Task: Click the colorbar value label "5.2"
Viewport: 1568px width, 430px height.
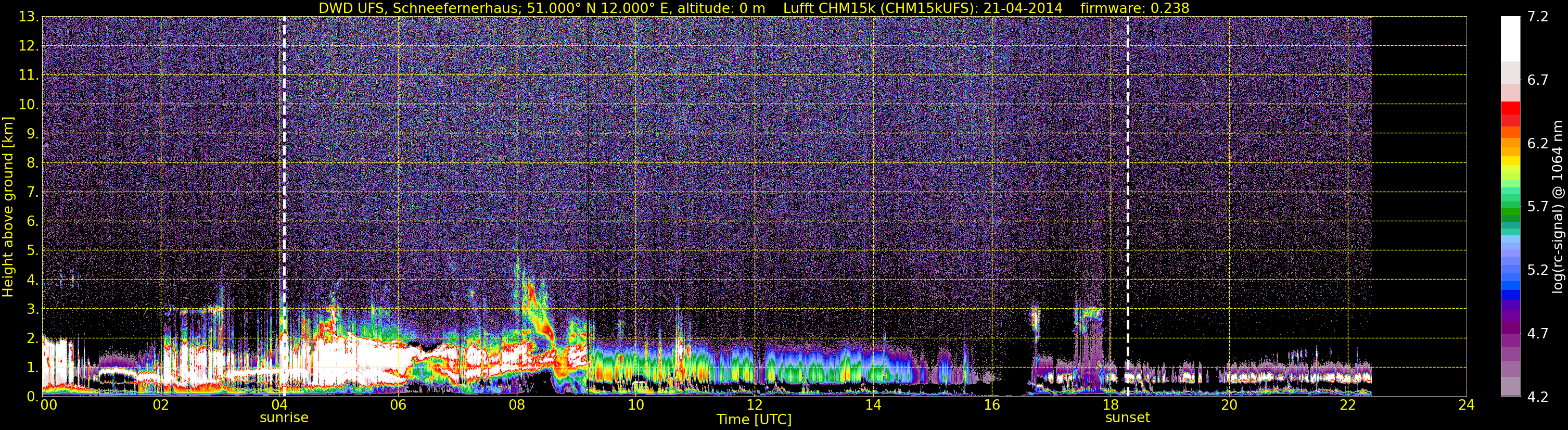Action: 1538,270
